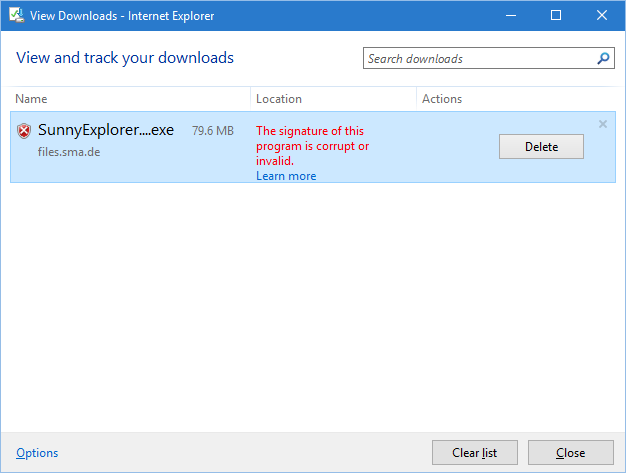Open the Learn more link

(x=286, y=176)
